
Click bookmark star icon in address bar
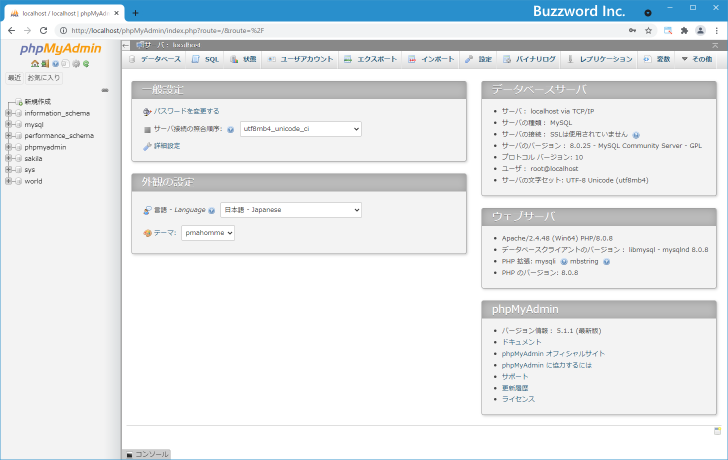[x=649, y=31]
